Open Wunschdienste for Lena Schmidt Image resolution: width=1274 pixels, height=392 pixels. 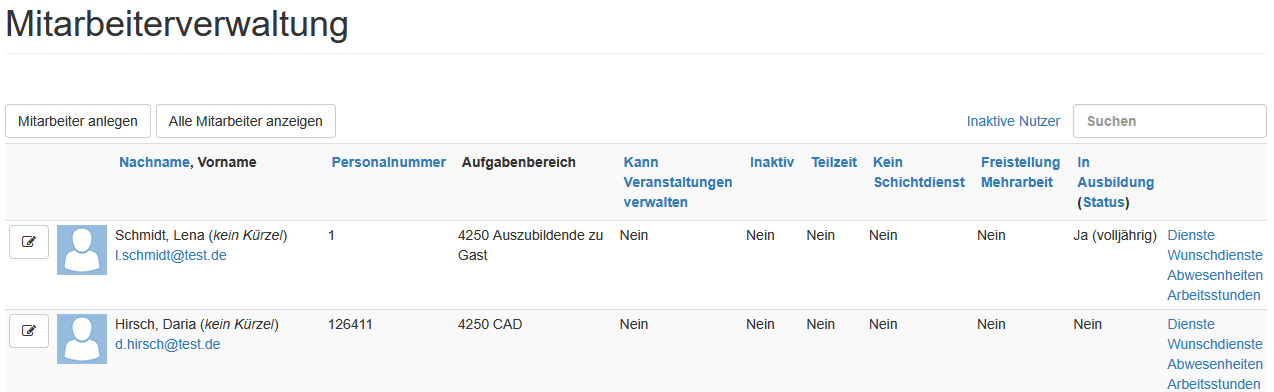[x=1215, y=255]
